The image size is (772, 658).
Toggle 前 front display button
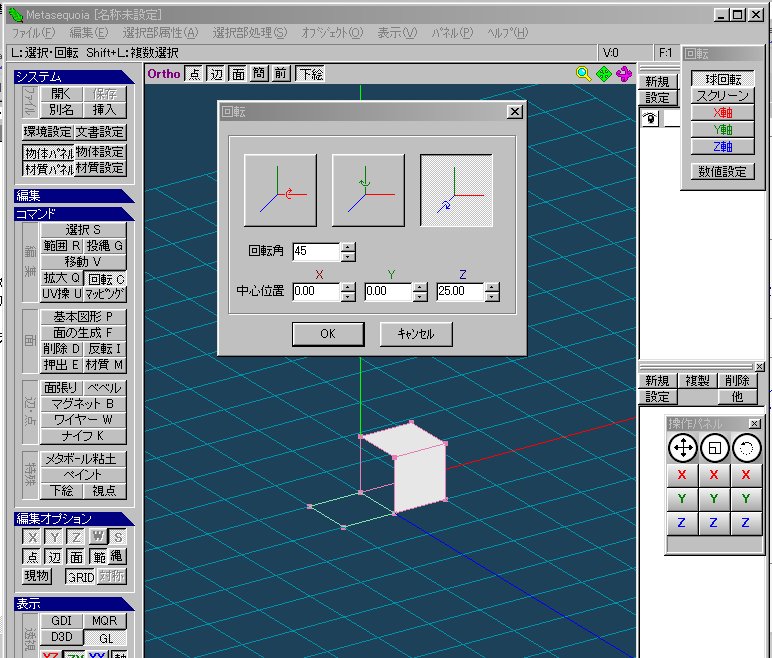(x=281, y=74)
